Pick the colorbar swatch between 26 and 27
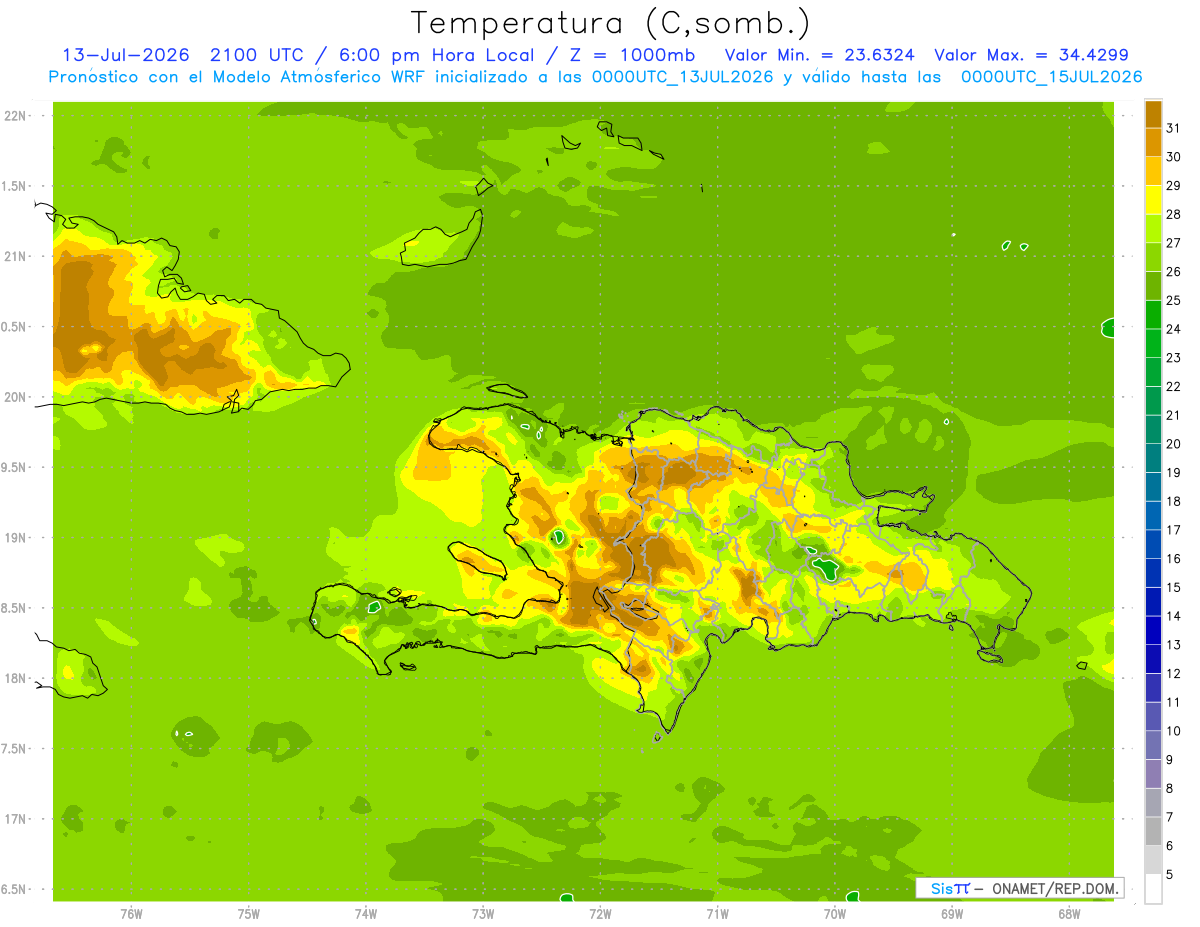Screen dimensions: 1200x927 point(1153,258)
